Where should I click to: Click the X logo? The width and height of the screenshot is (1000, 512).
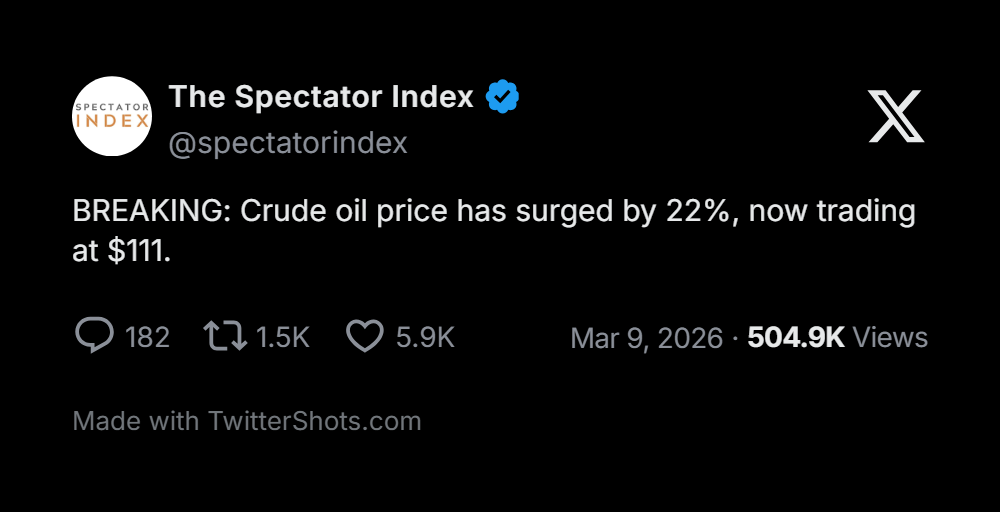896,116
